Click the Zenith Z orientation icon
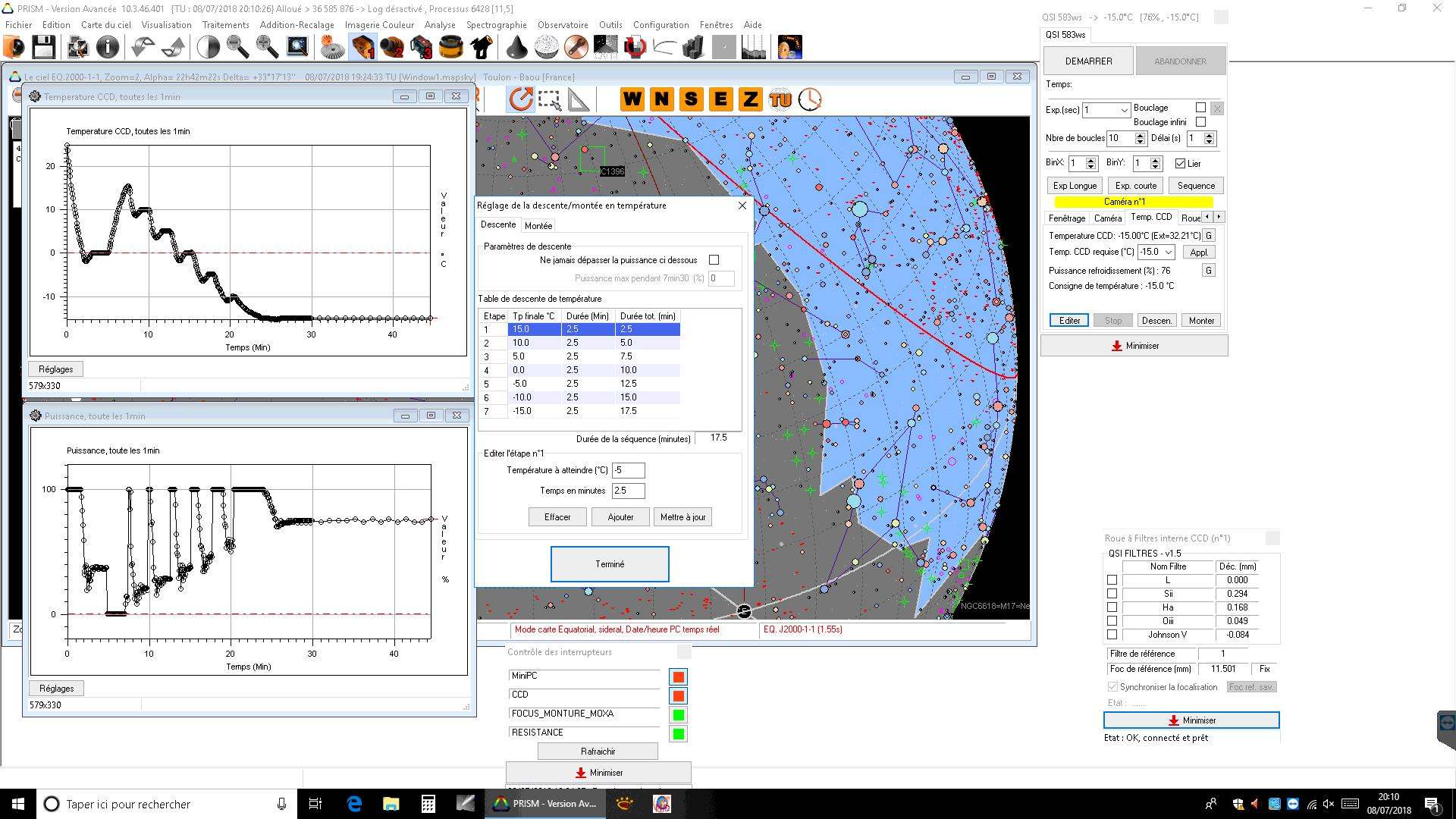 pos(750,99)
